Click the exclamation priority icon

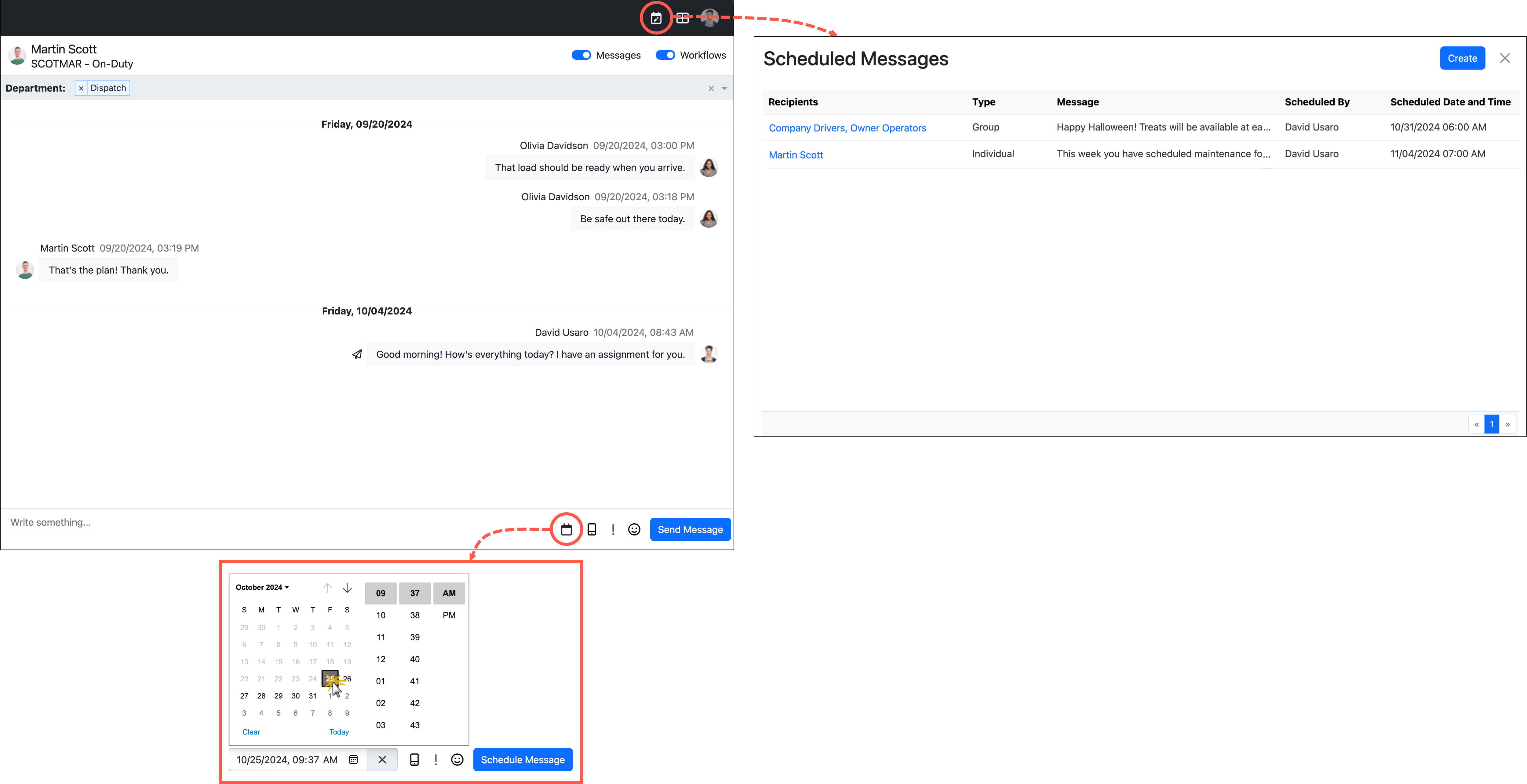613,529
